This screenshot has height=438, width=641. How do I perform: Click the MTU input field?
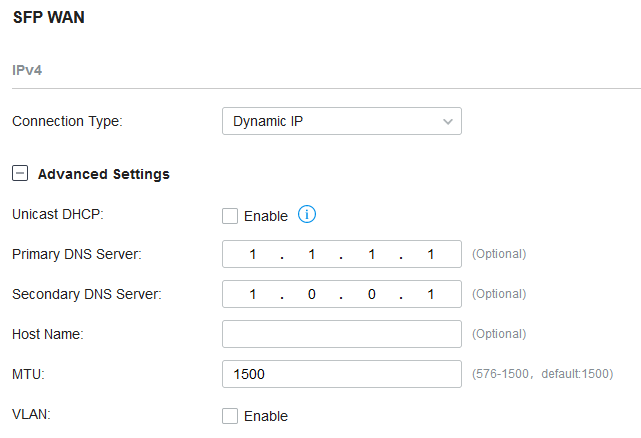[x=341, y=374]
